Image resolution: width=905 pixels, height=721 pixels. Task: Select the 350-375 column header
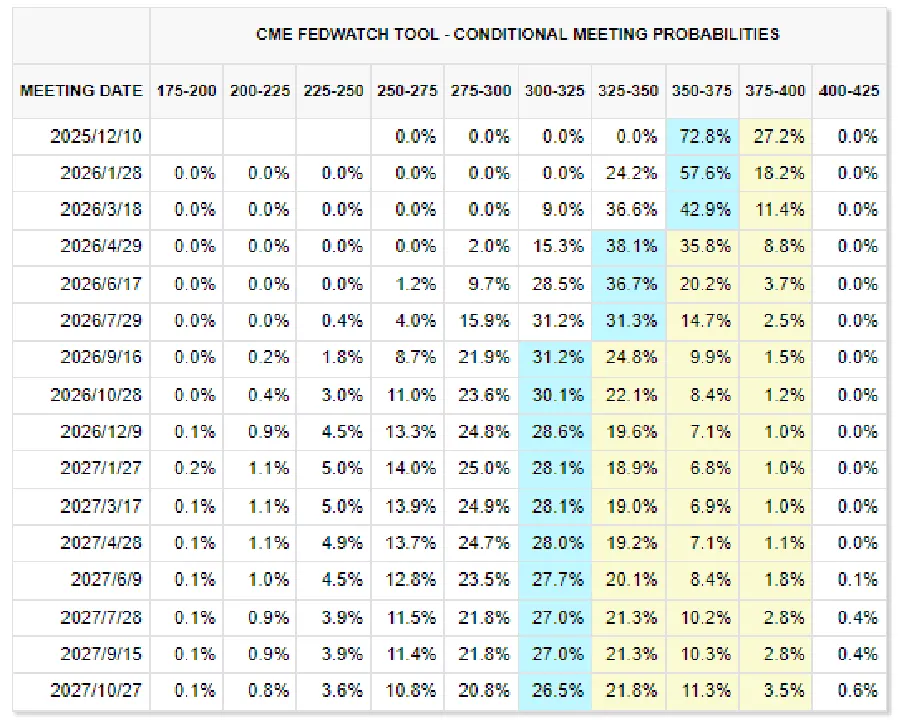(x=701, y=90)
